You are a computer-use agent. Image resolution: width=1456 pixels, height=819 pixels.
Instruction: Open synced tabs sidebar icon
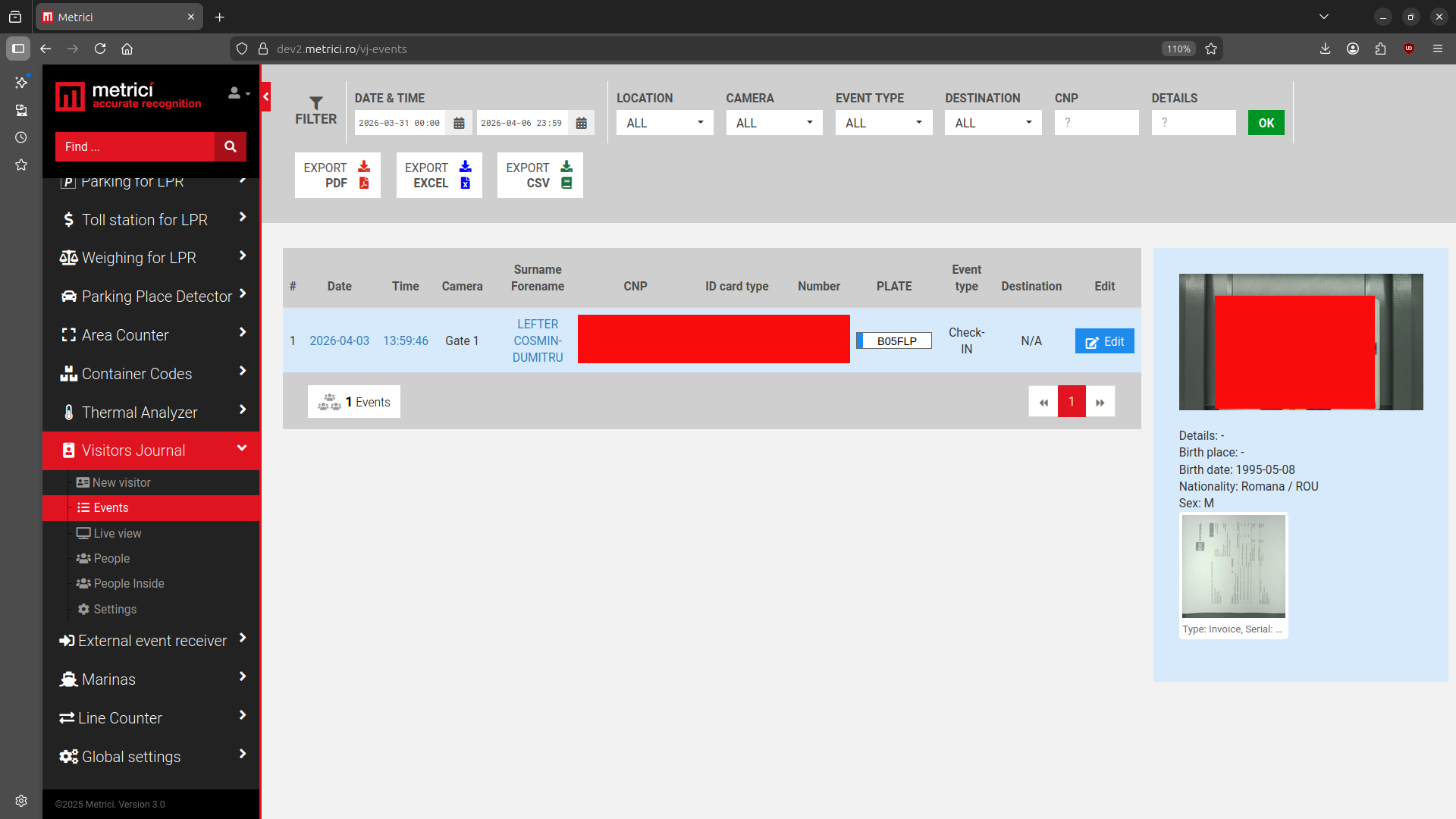21,110
